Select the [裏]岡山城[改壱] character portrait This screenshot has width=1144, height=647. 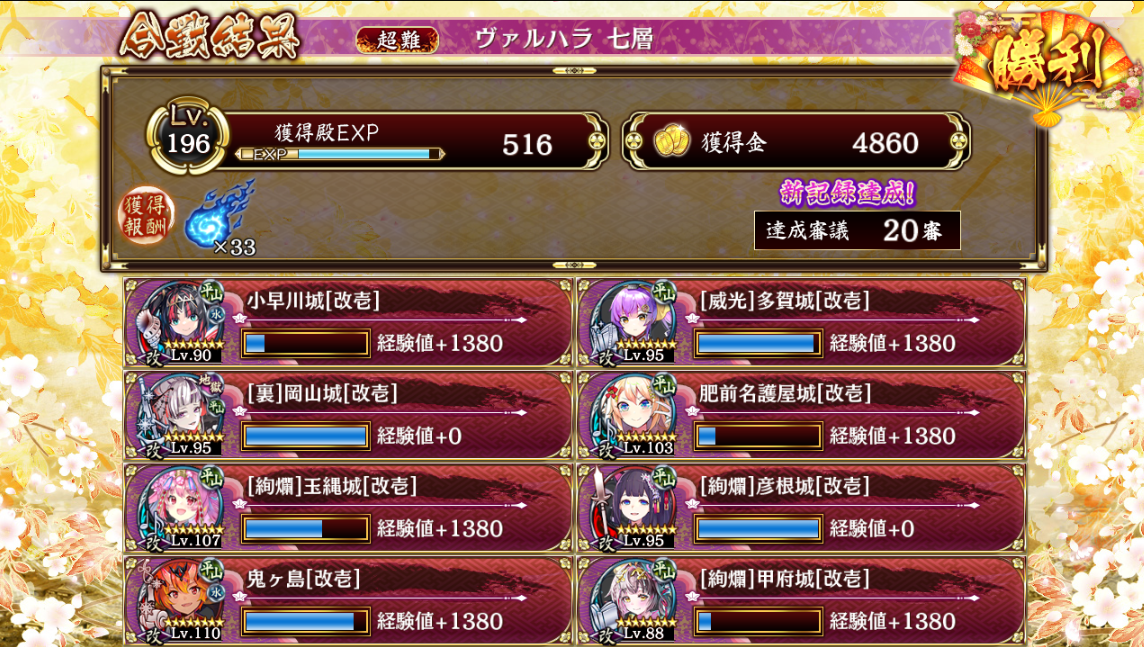[x=184, y=414]
